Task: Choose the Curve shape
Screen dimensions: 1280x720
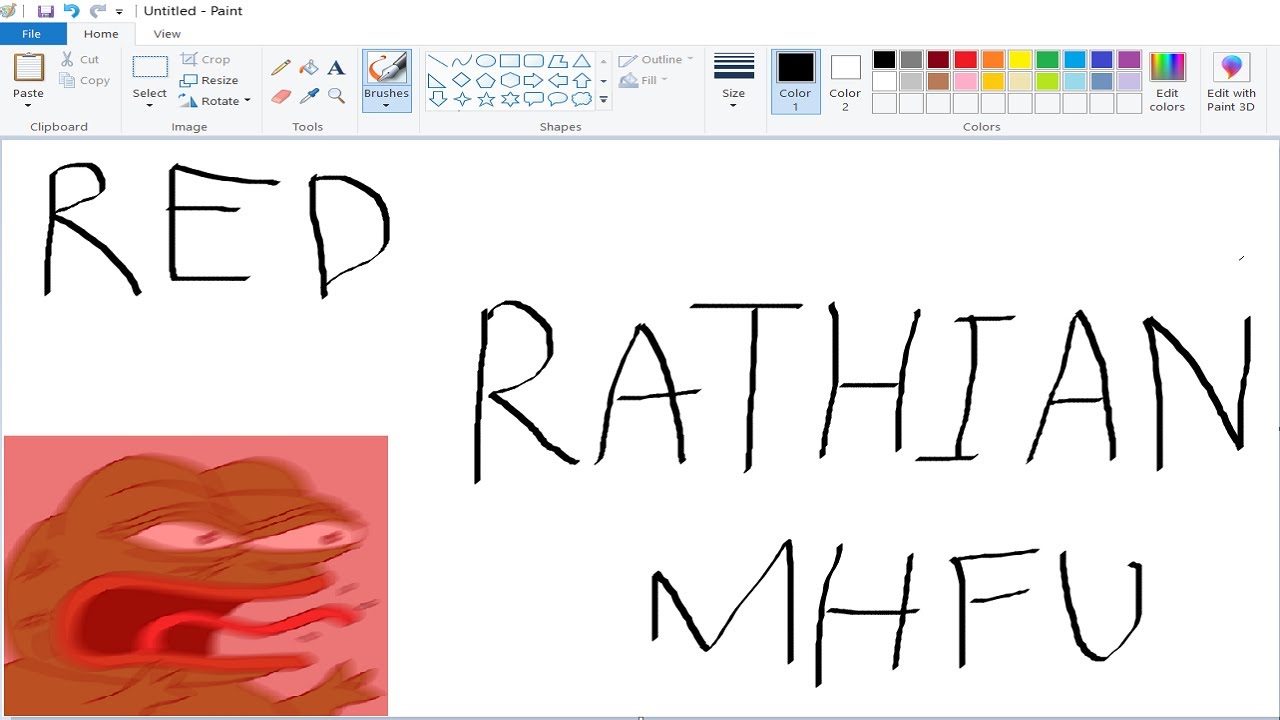Action: click(x=462, y=61)
